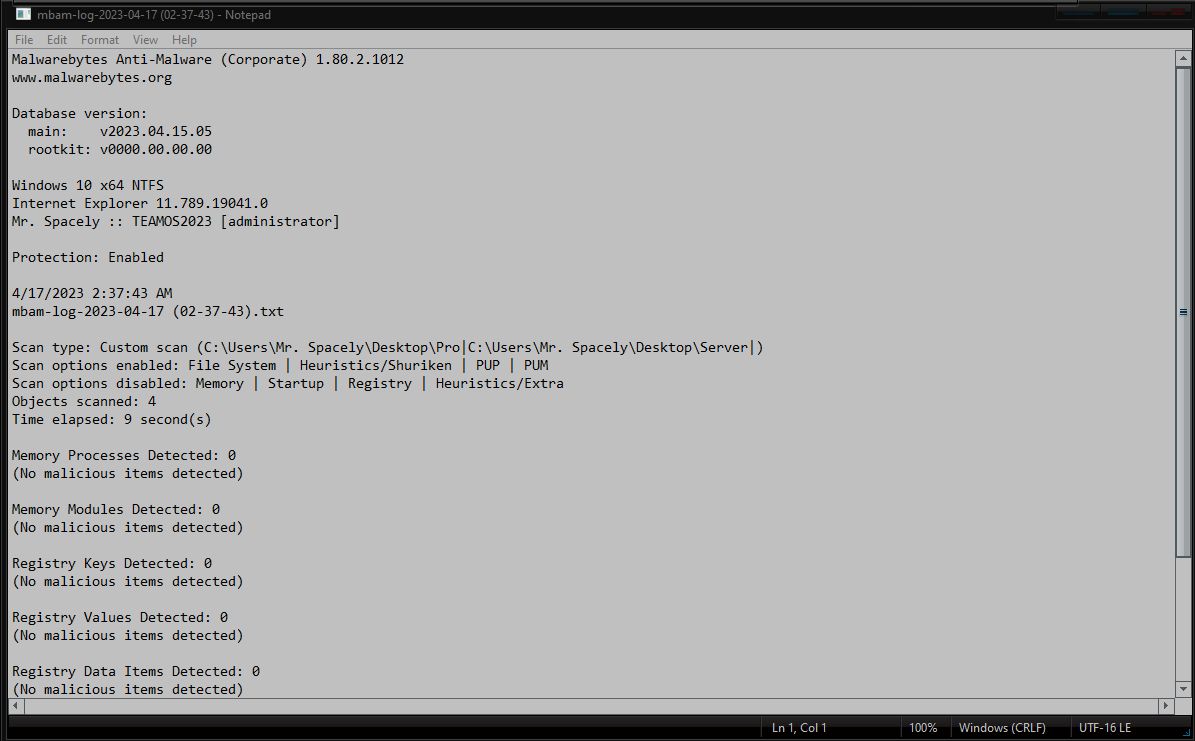Open the Help menu
1195x741 pixels.
point(184,40)
